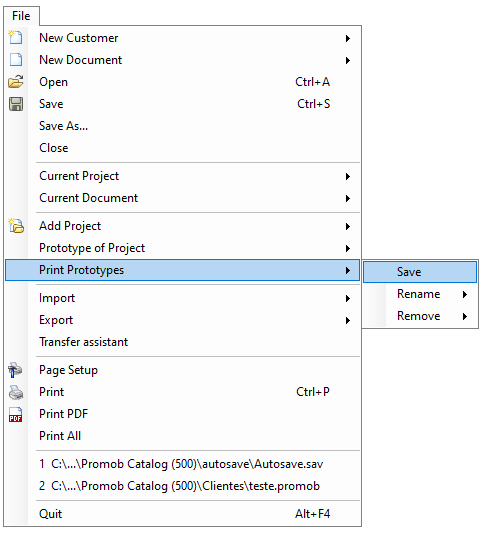Click the Page Setup printer icon

[15, 370]
